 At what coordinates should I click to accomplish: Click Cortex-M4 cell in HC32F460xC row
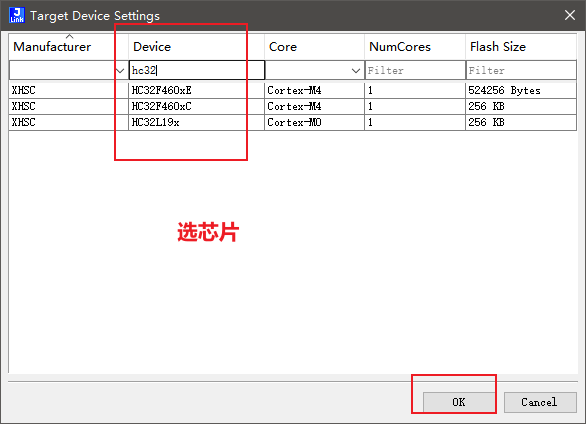(x=314, y=106)
